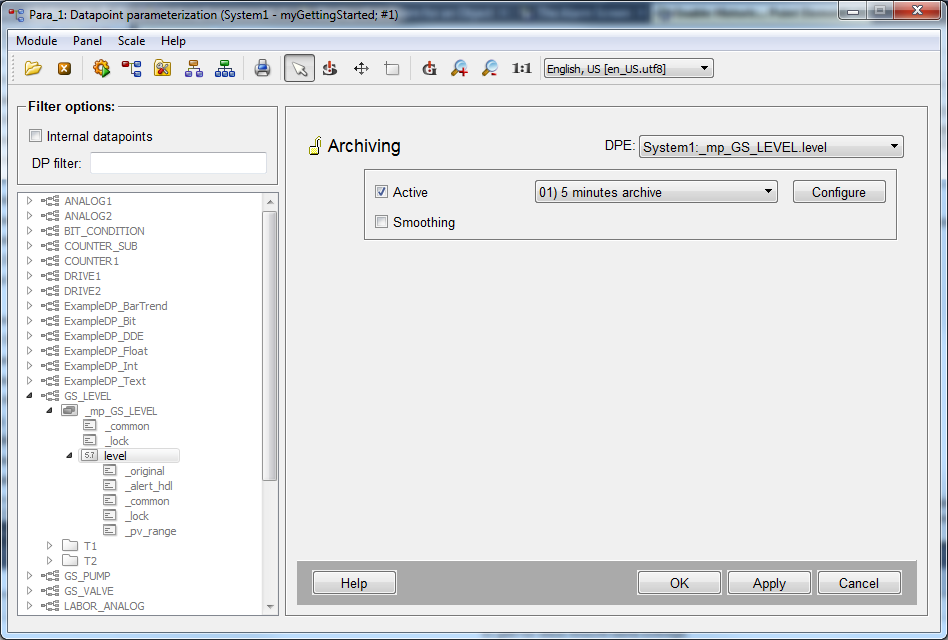Click the Cancel button

click(x=859, y=583)
